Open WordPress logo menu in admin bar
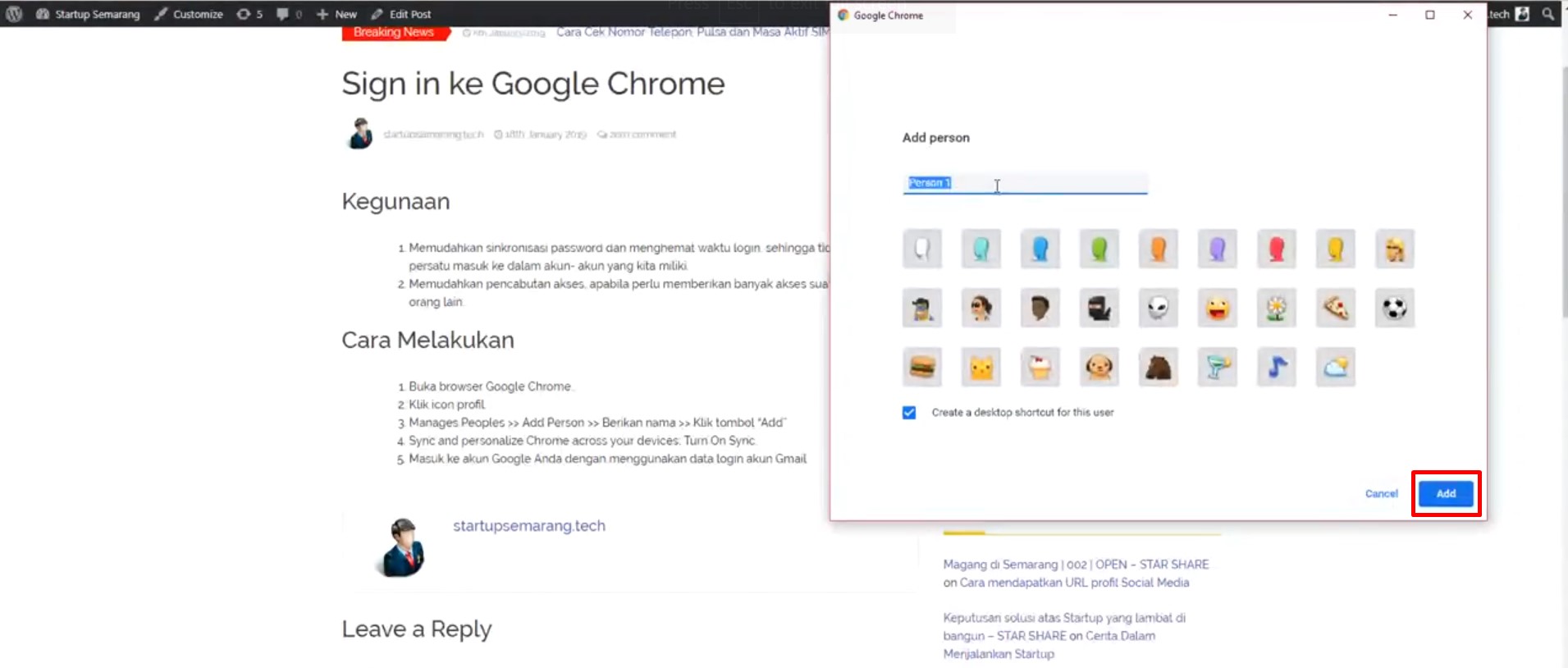The width and height of the screenshot is (1568, 668). (14, 14)
